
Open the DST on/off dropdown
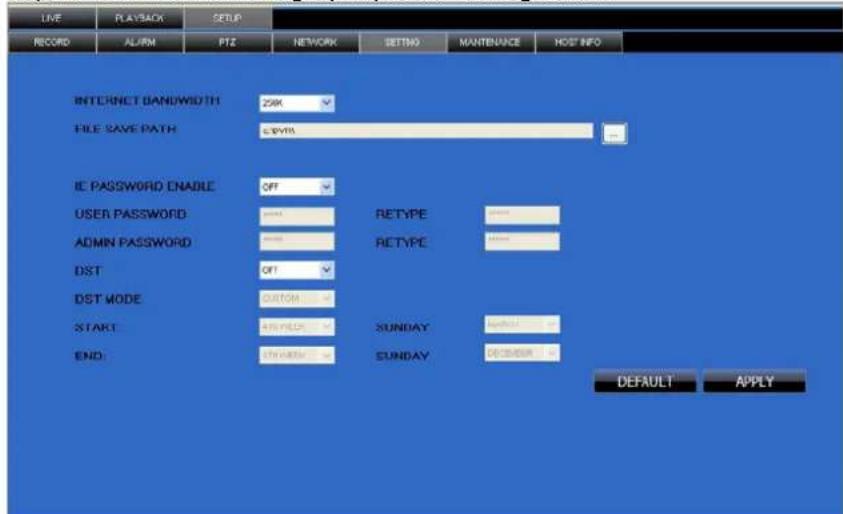click(x=297, y=270)
